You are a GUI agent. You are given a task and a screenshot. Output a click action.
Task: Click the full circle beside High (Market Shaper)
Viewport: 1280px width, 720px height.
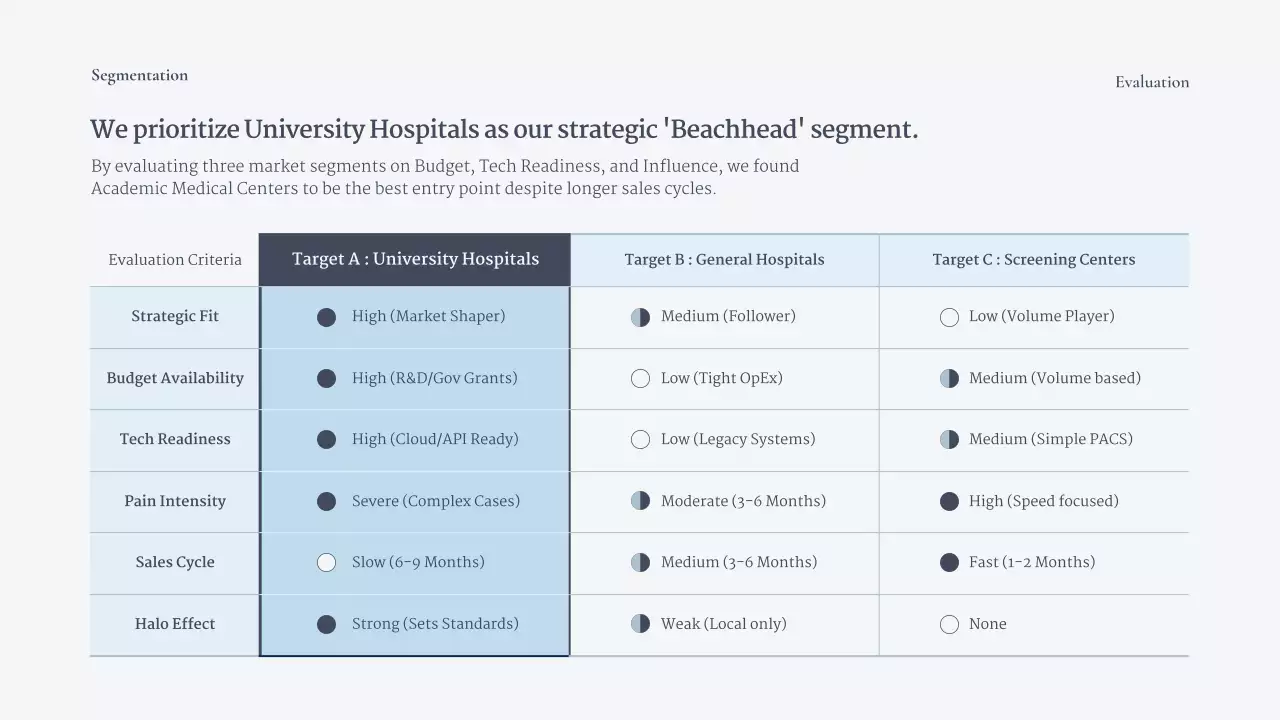click(x=326, y=317)
